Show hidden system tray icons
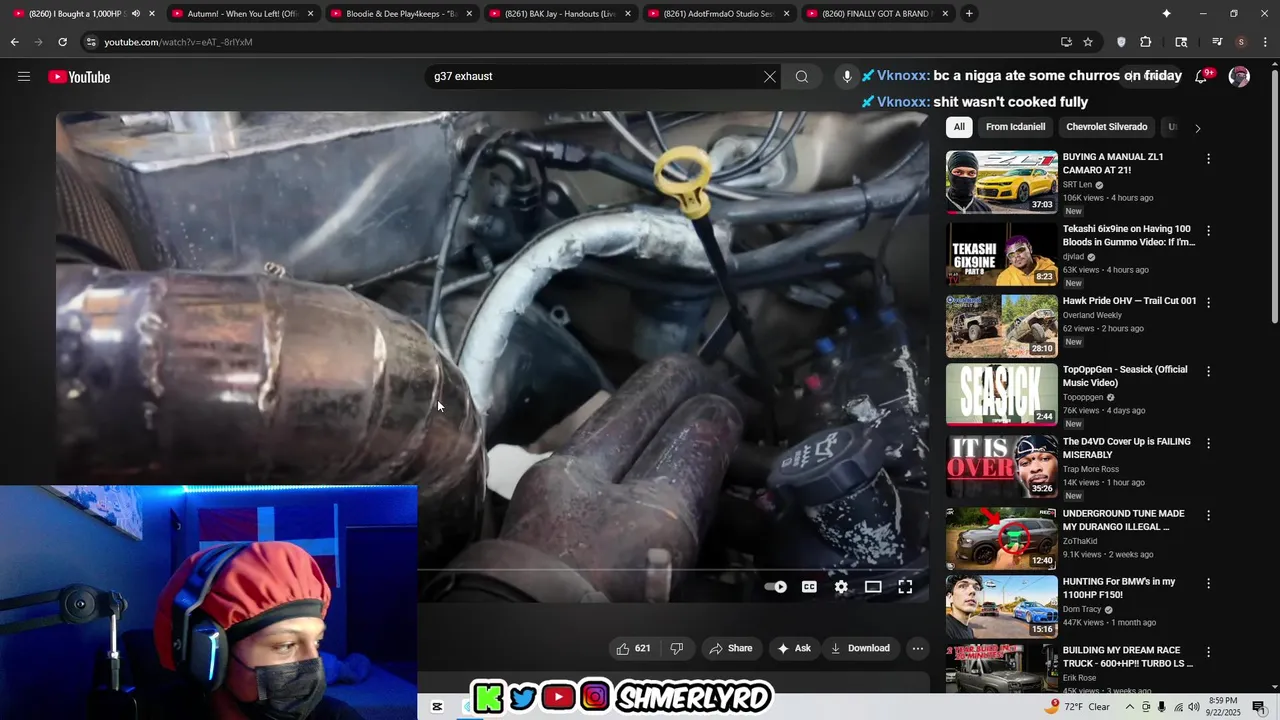 click(x=1130, y=707)
